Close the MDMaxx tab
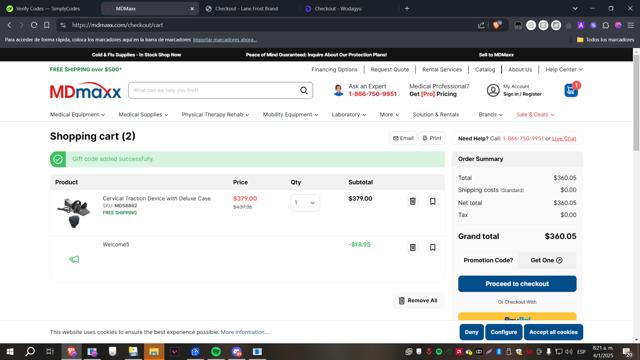Screen dimensions: 640x360 tap(192, 9)
